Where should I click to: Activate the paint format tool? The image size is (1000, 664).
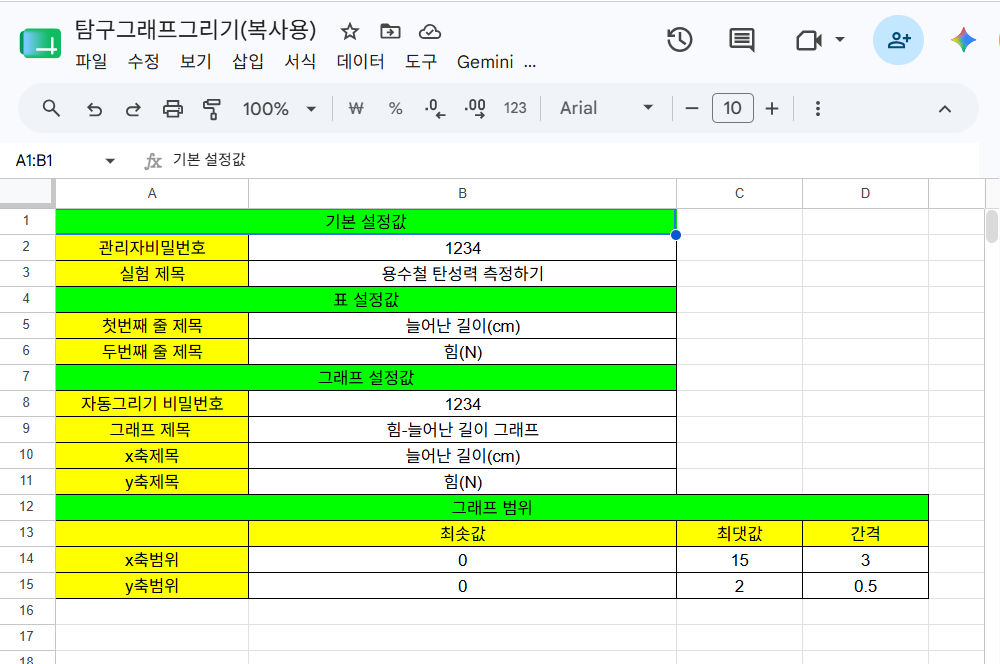211,109
